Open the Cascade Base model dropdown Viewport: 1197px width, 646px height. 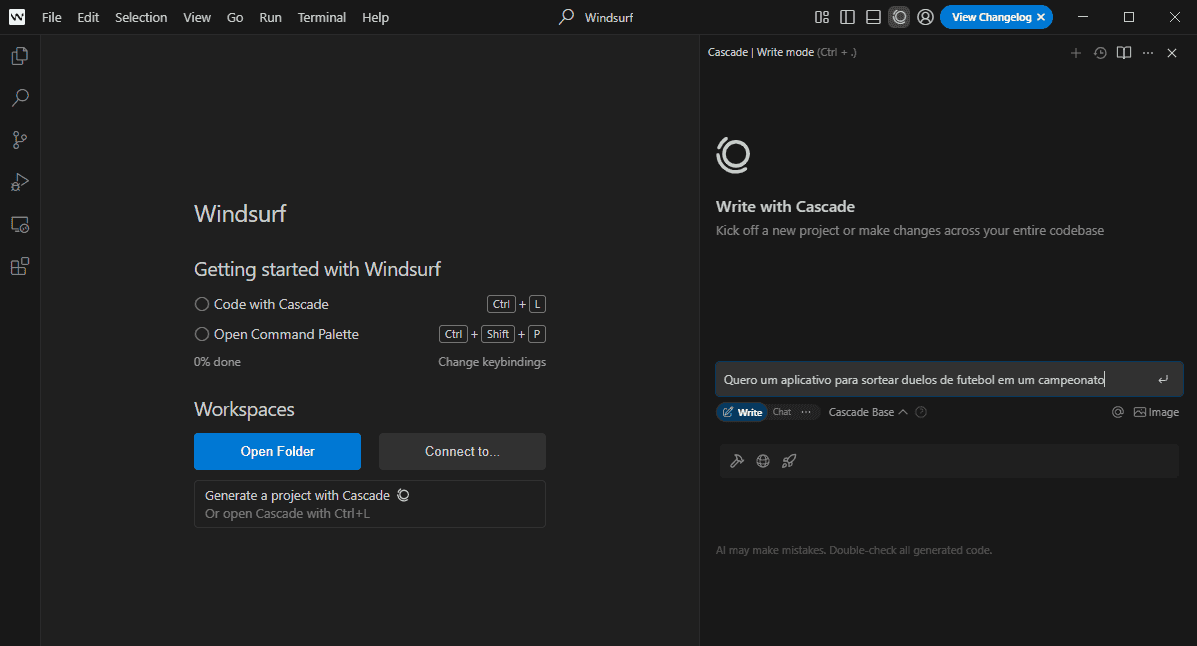tap(868, 412)
